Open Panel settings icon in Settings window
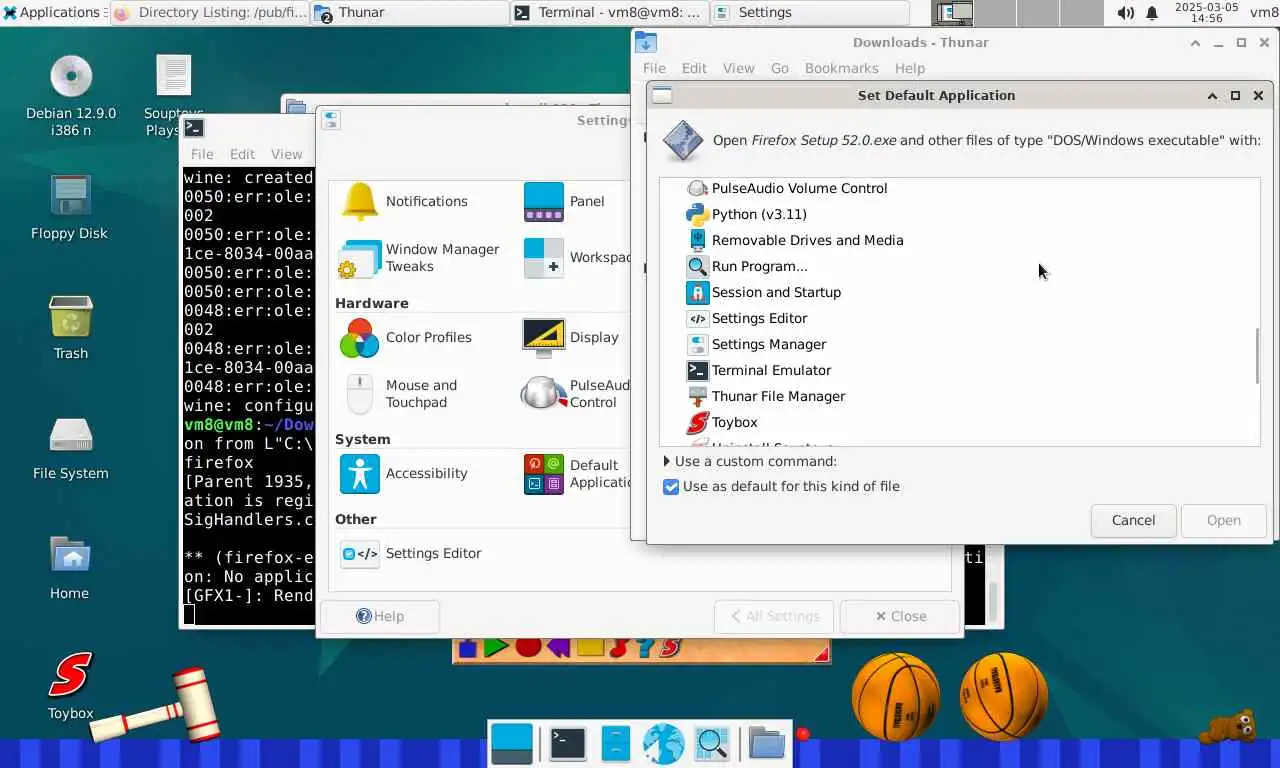 click(543, 201)
